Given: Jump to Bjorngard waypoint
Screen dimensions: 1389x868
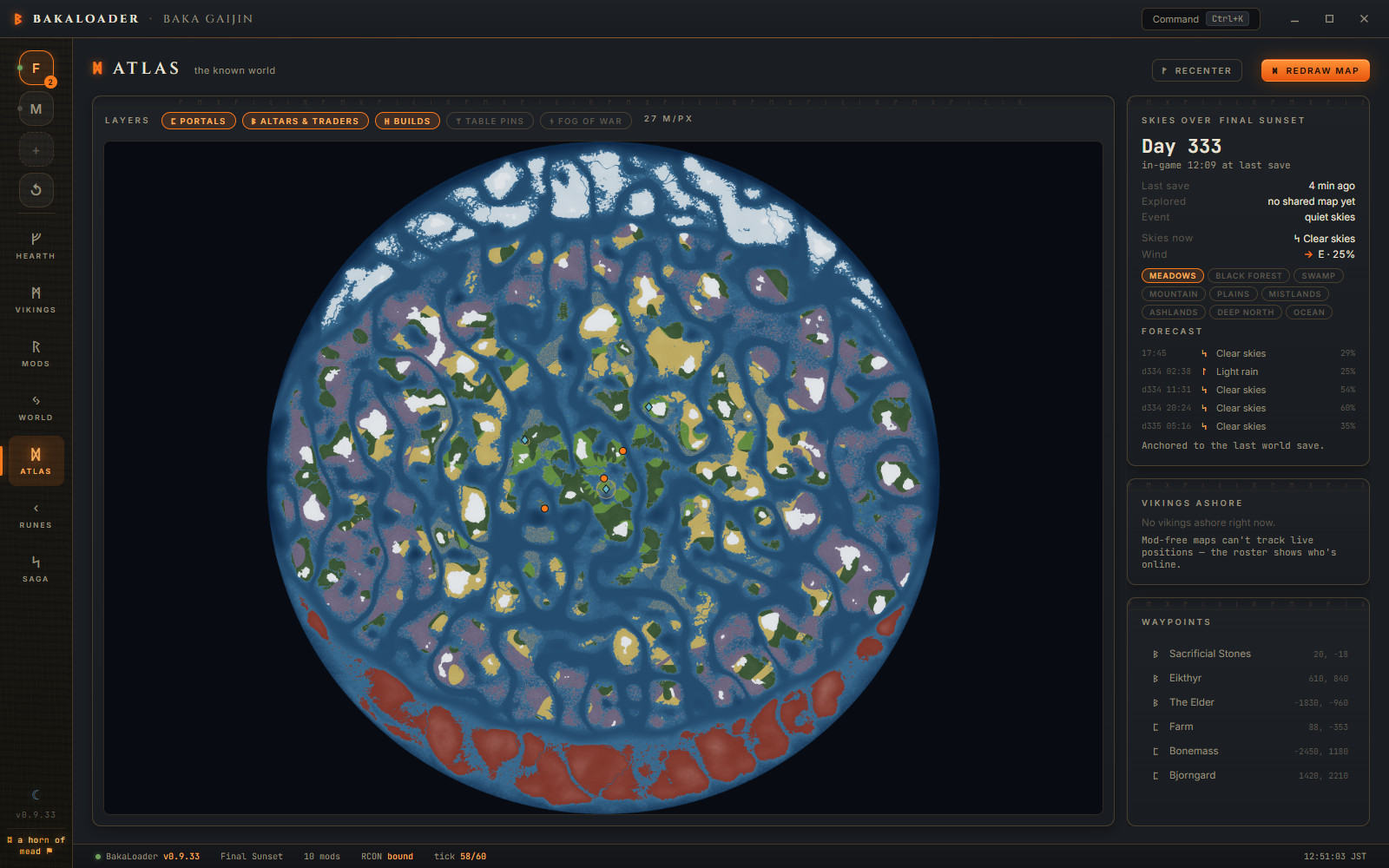Looking at the screenshot, I should pos(1248,775).
